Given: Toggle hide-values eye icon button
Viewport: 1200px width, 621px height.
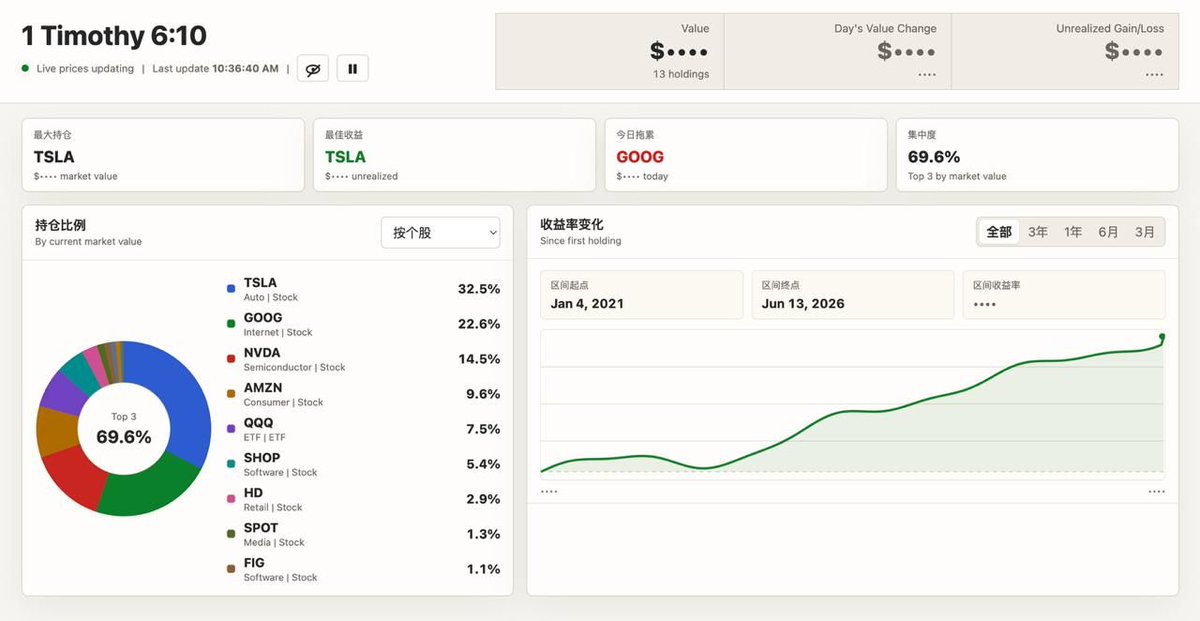Looking at the screenshot, I should (x=313, y=69).
